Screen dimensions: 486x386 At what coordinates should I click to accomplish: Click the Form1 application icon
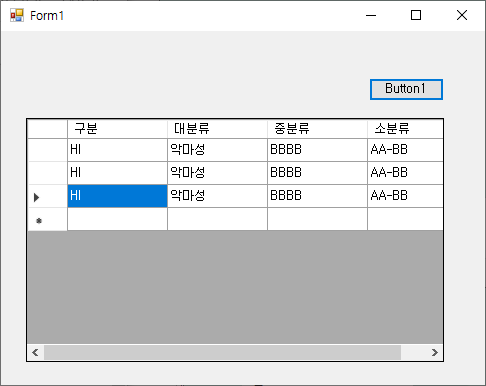click(17, 15)
